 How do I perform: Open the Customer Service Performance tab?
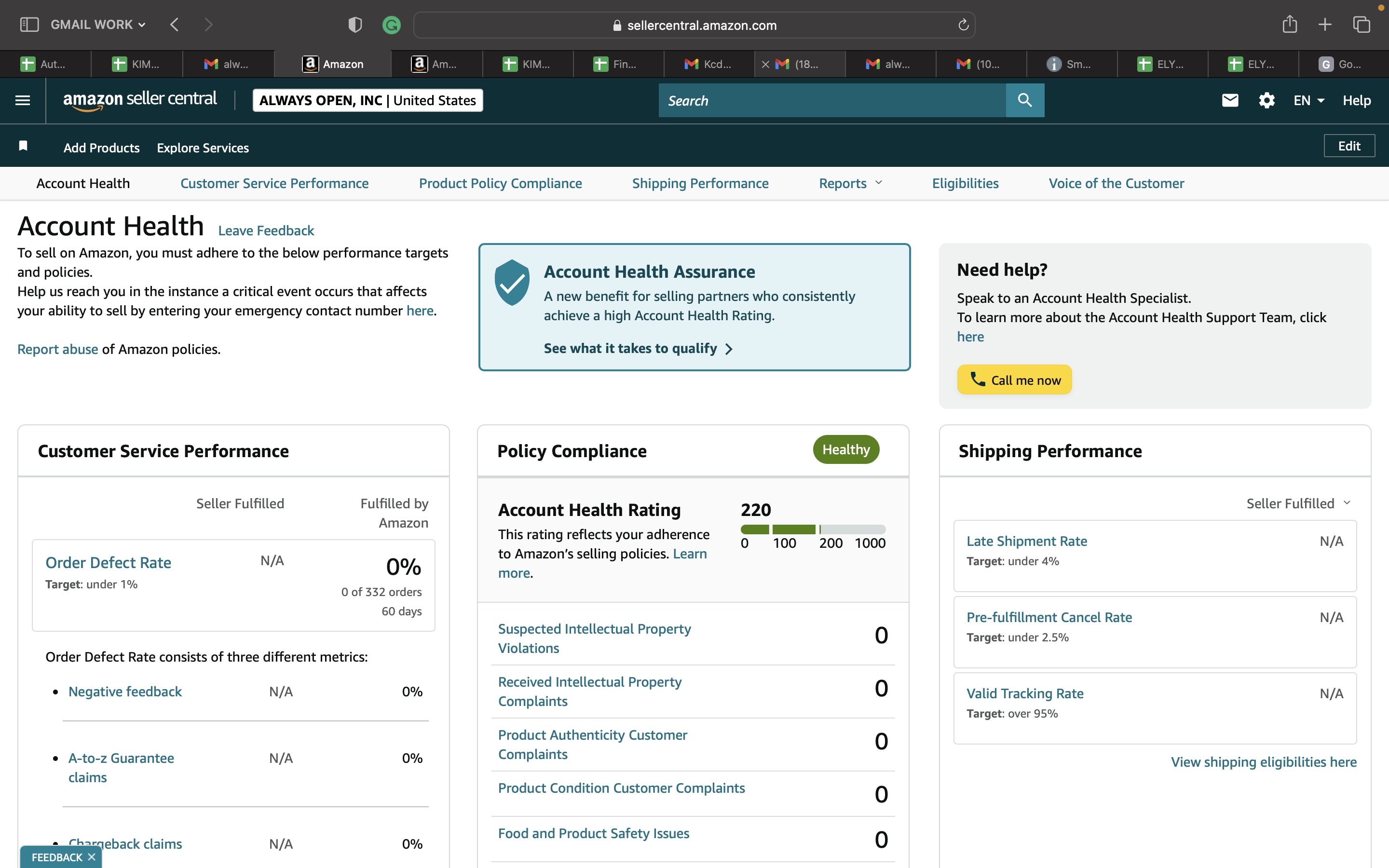coord(274,183)
